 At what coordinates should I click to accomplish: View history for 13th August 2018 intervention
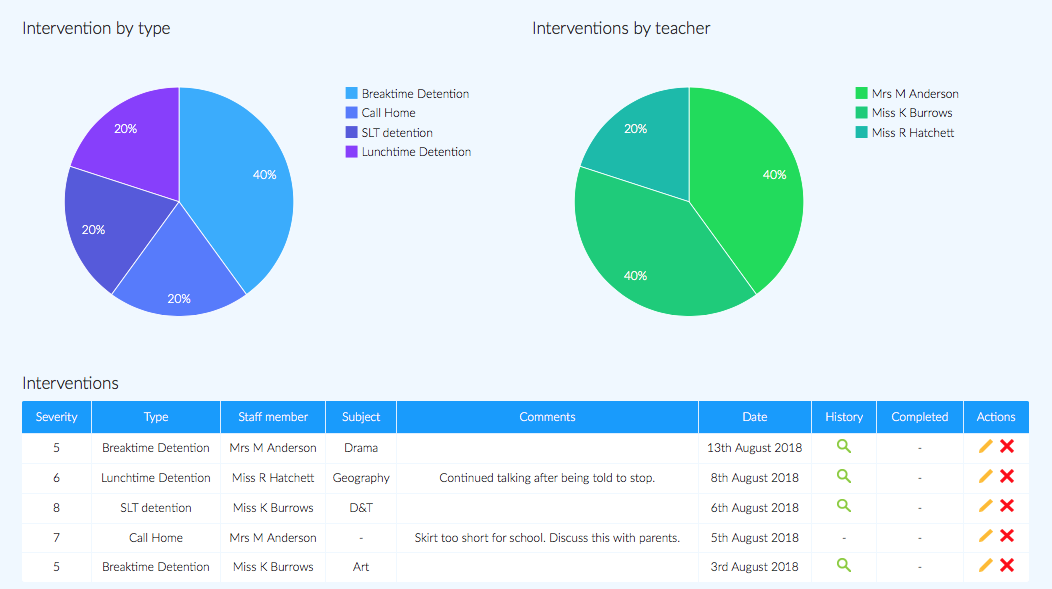pos(843,447)
